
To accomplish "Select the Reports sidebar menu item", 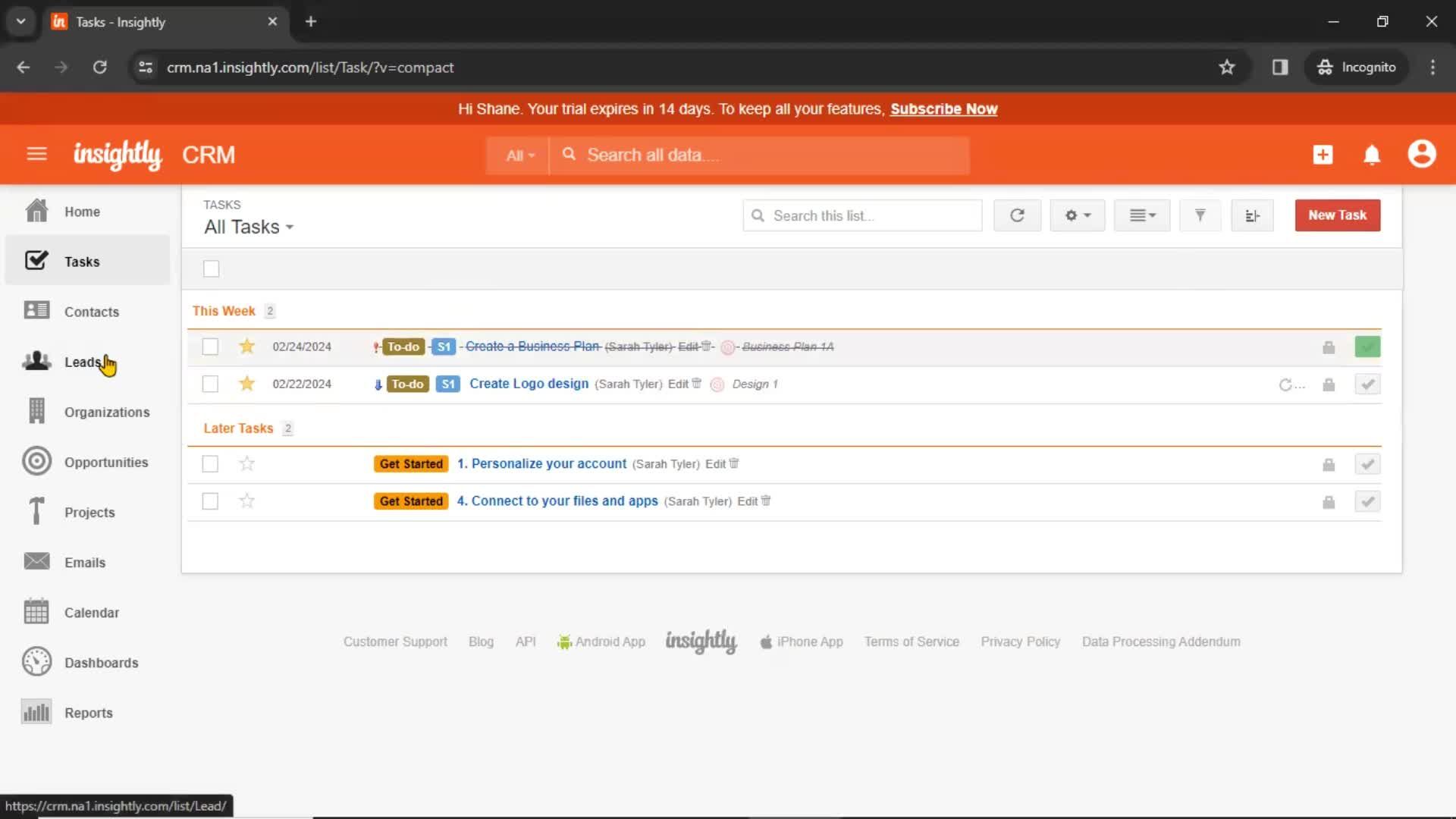I will coord(88,712).
